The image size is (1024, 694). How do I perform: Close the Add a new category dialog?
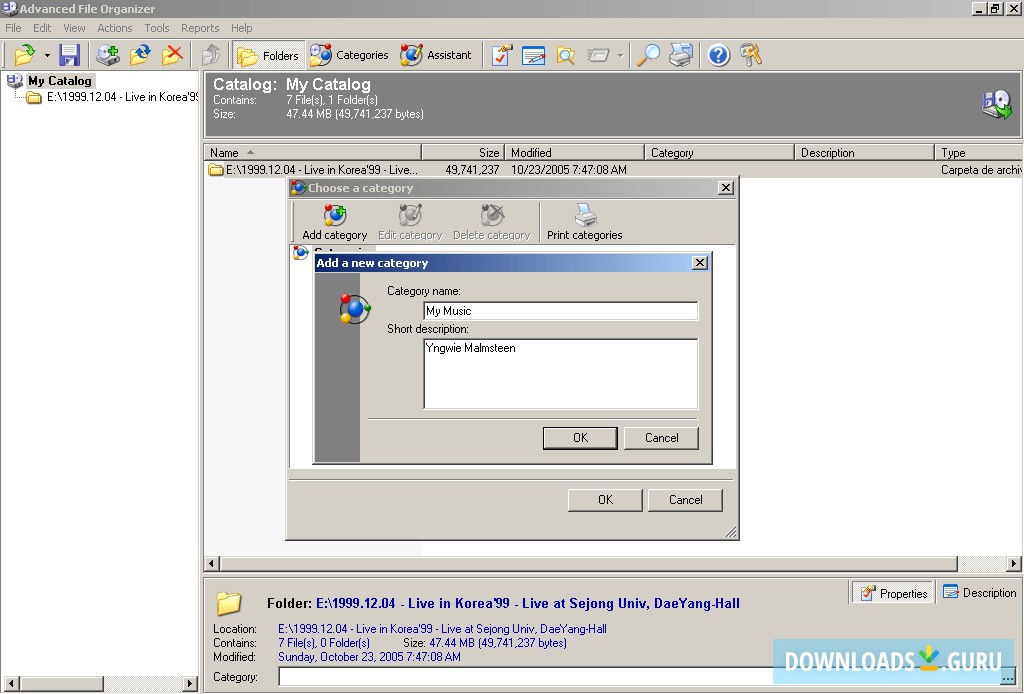699,262
